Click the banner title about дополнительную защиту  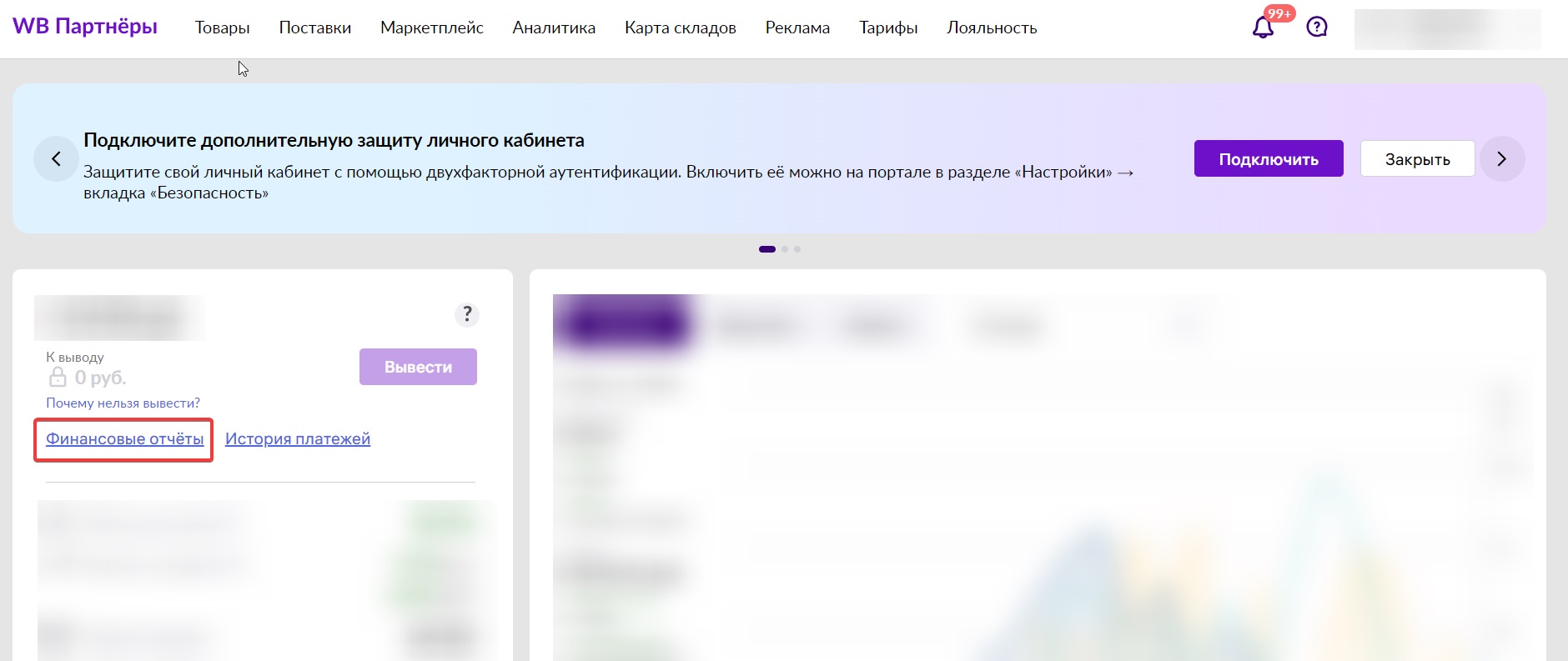[334, 140]
